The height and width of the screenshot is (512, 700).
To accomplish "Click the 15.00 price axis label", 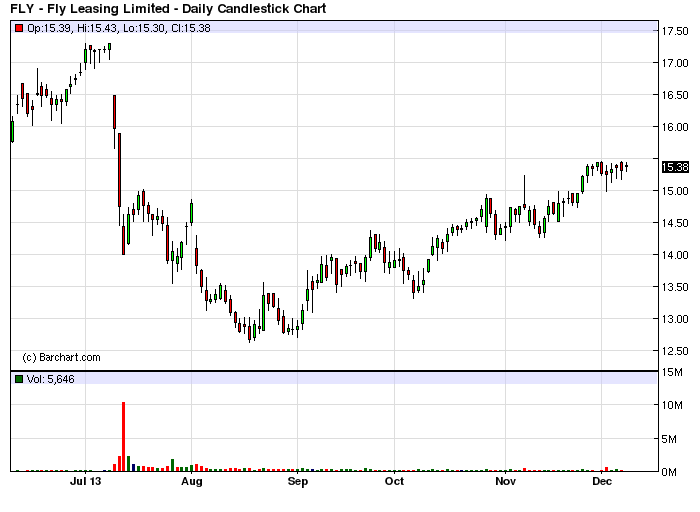I will (x=675, y=191).
